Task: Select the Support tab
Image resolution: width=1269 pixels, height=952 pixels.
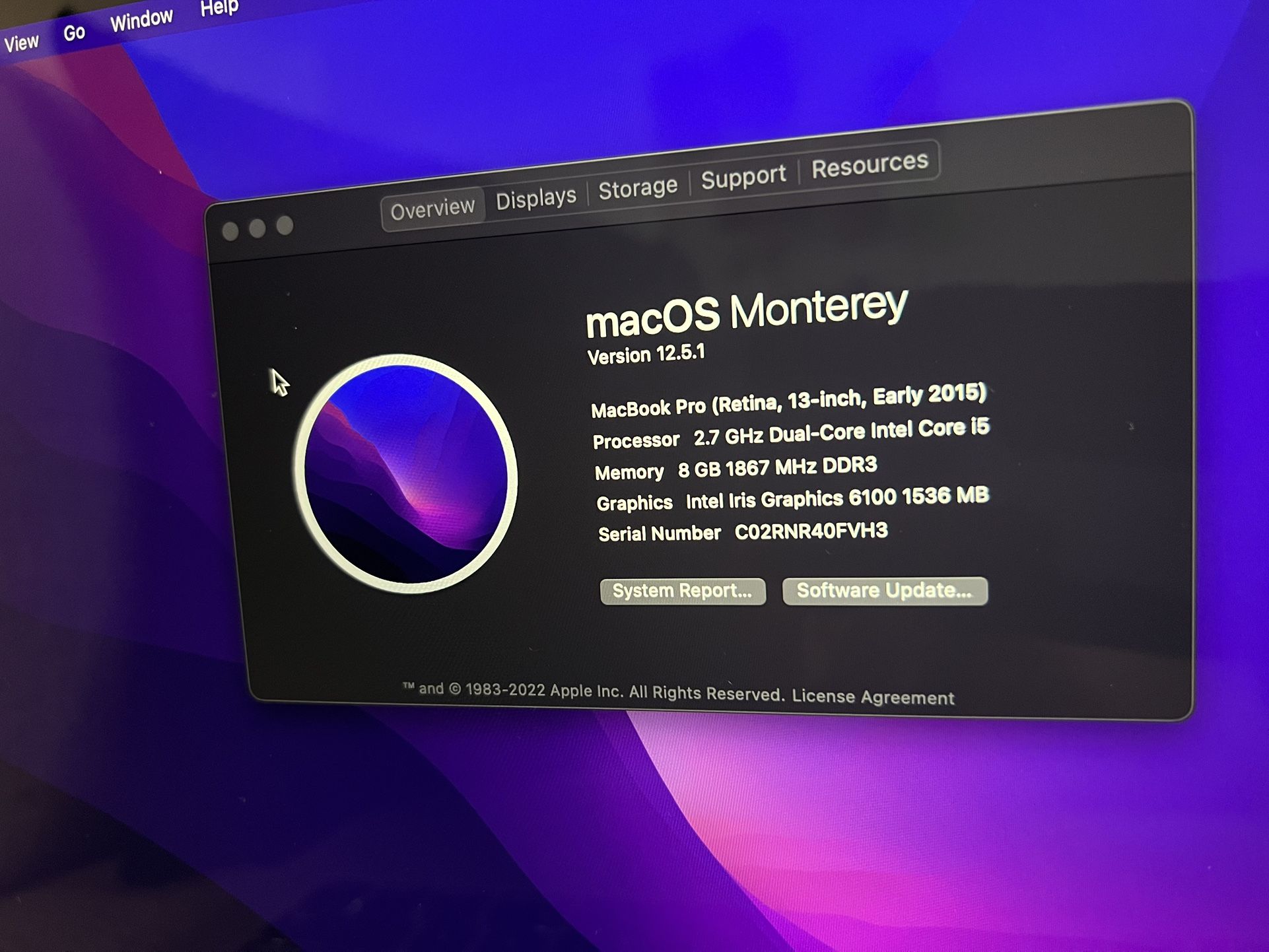Action: pyautogui.click(x=743, y=177)
